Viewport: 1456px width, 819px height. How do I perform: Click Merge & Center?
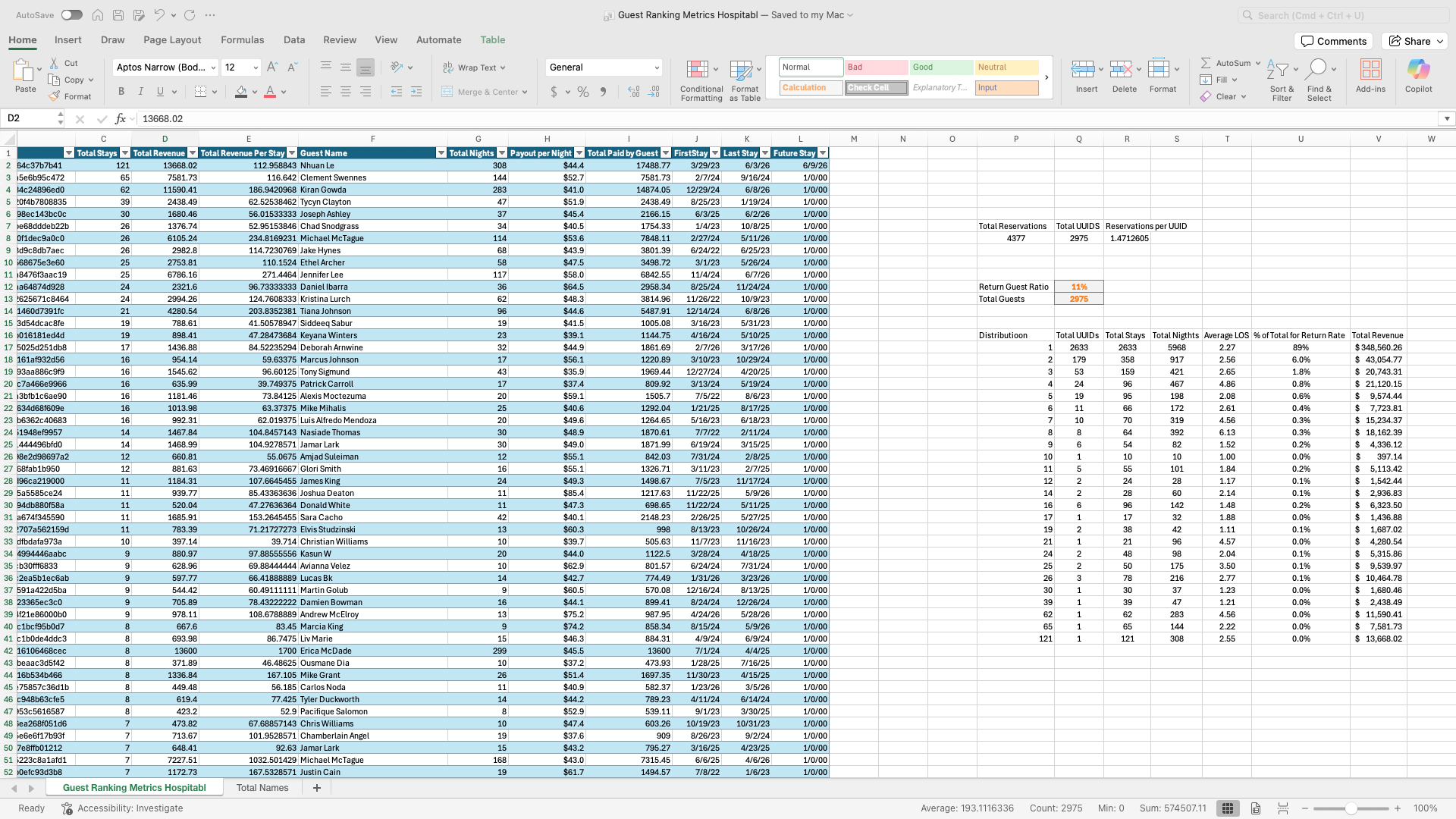pos(484,92)
